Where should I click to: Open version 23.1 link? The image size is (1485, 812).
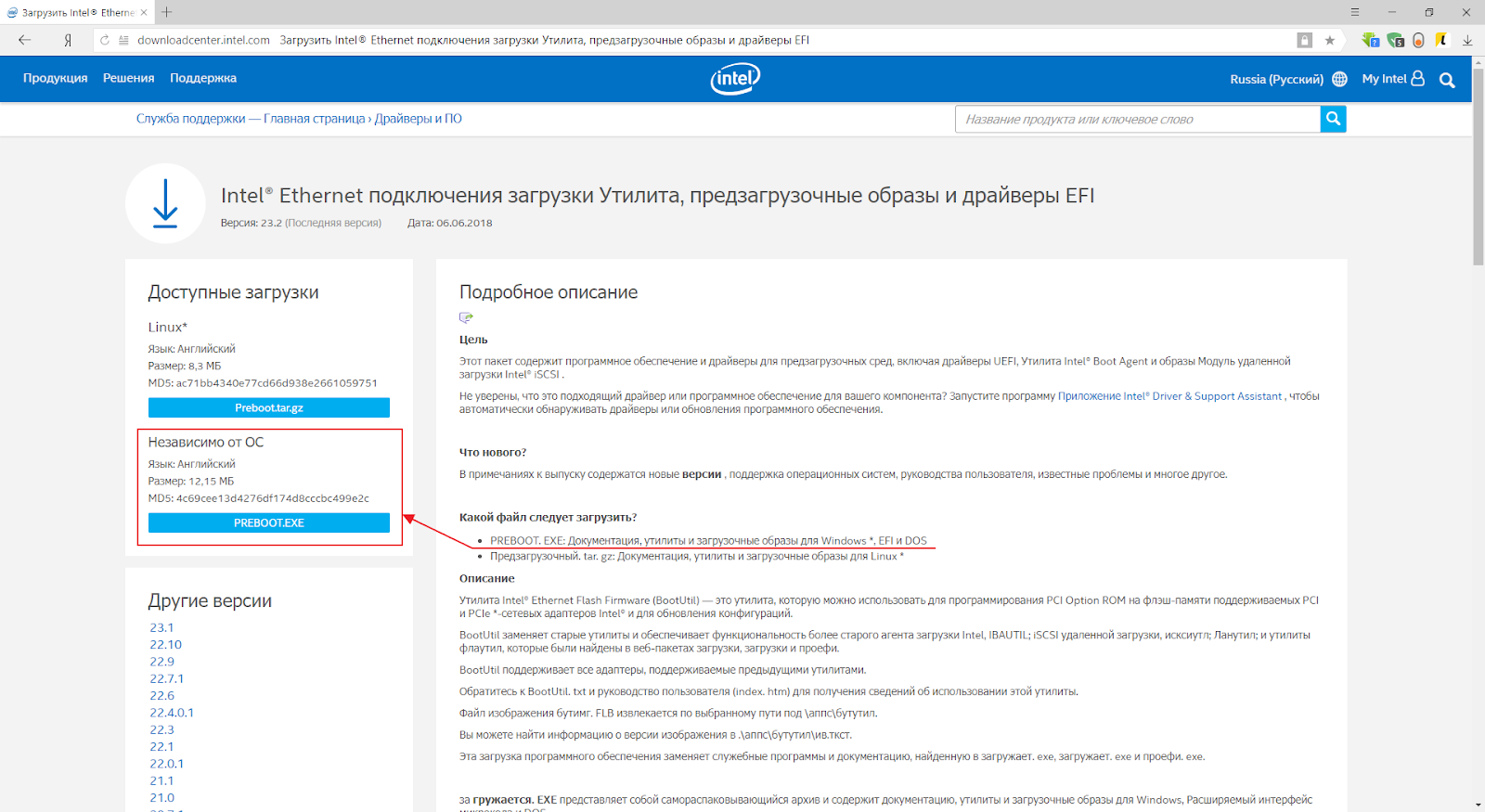click(161, 627)
